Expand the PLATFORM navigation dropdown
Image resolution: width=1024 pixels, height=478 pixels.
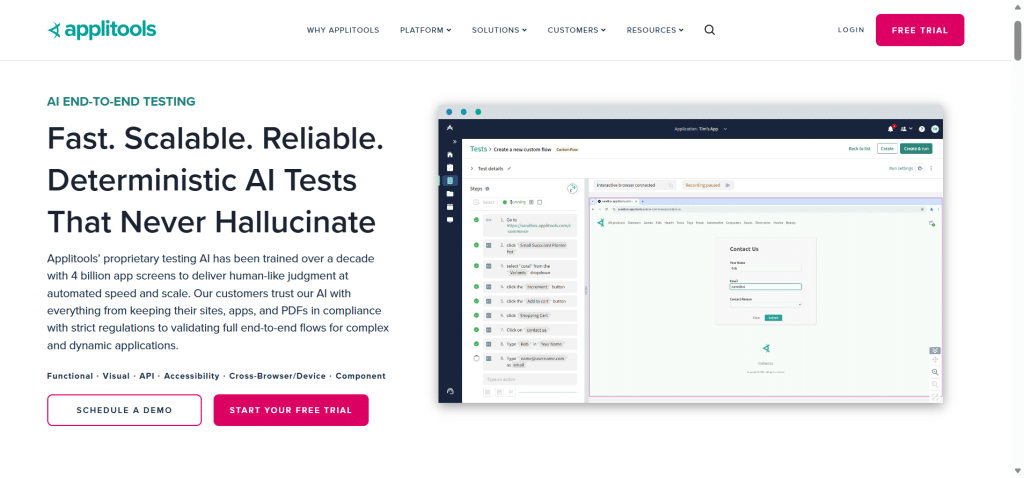[425, 30]
